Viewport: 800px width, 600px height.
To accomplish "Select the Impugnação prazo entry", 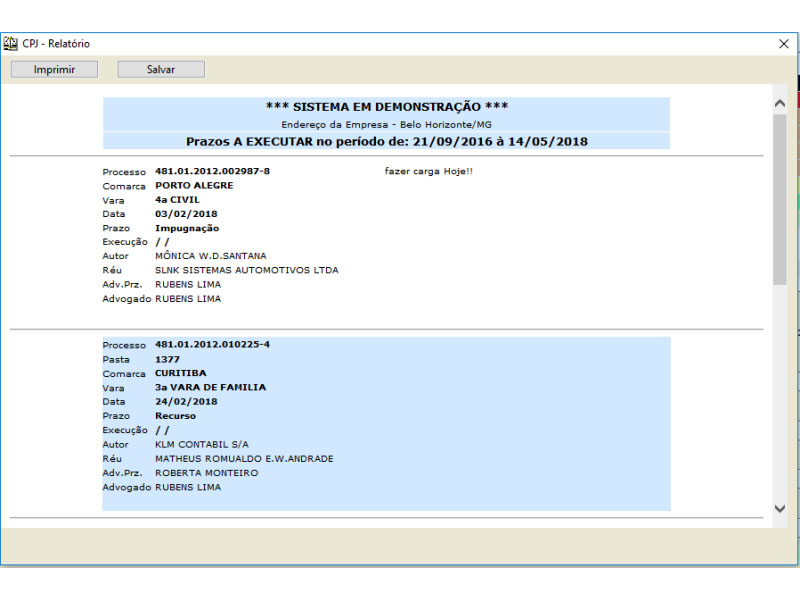I will point(187,228).
